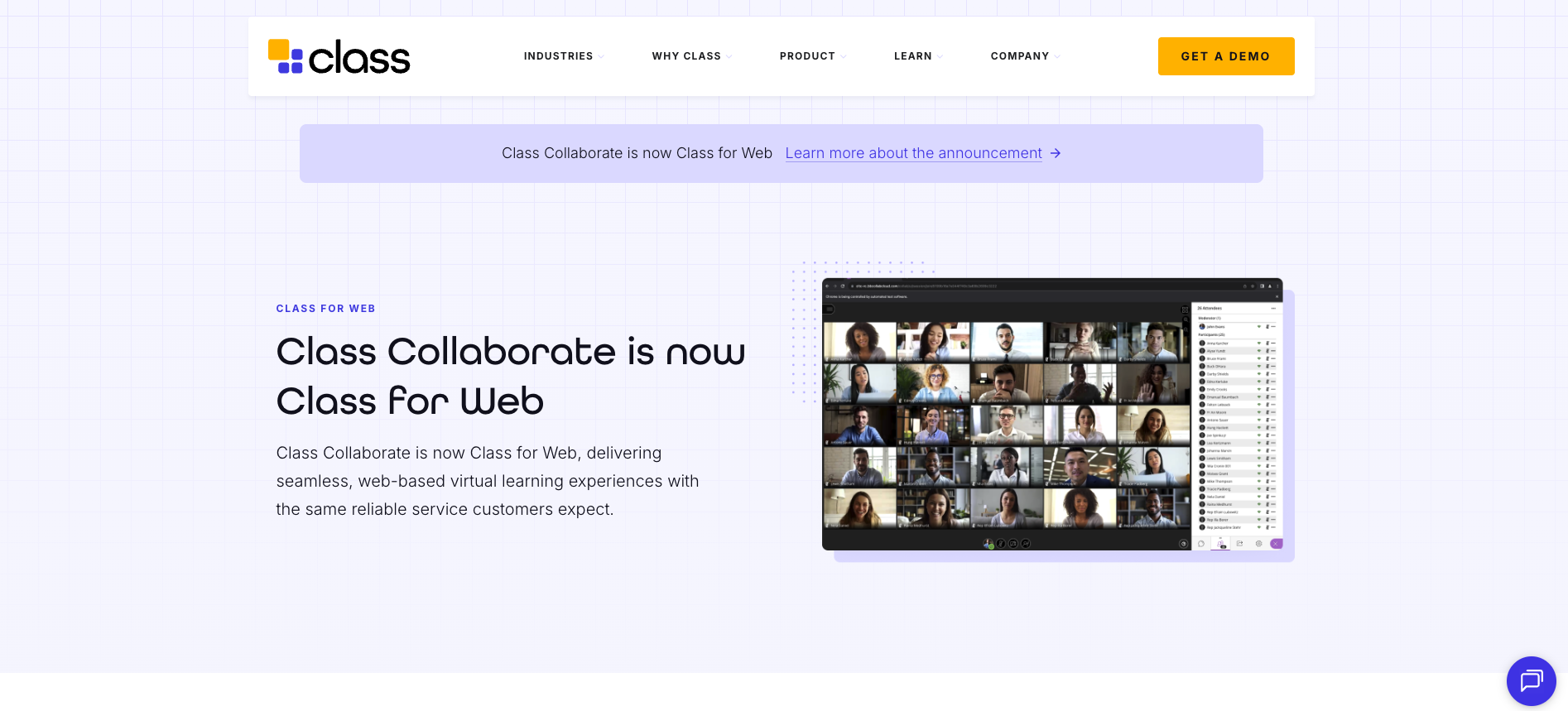Click the Get a Demo button
The height and width of the screenshot is (711, 1568).
point(1226,56)
